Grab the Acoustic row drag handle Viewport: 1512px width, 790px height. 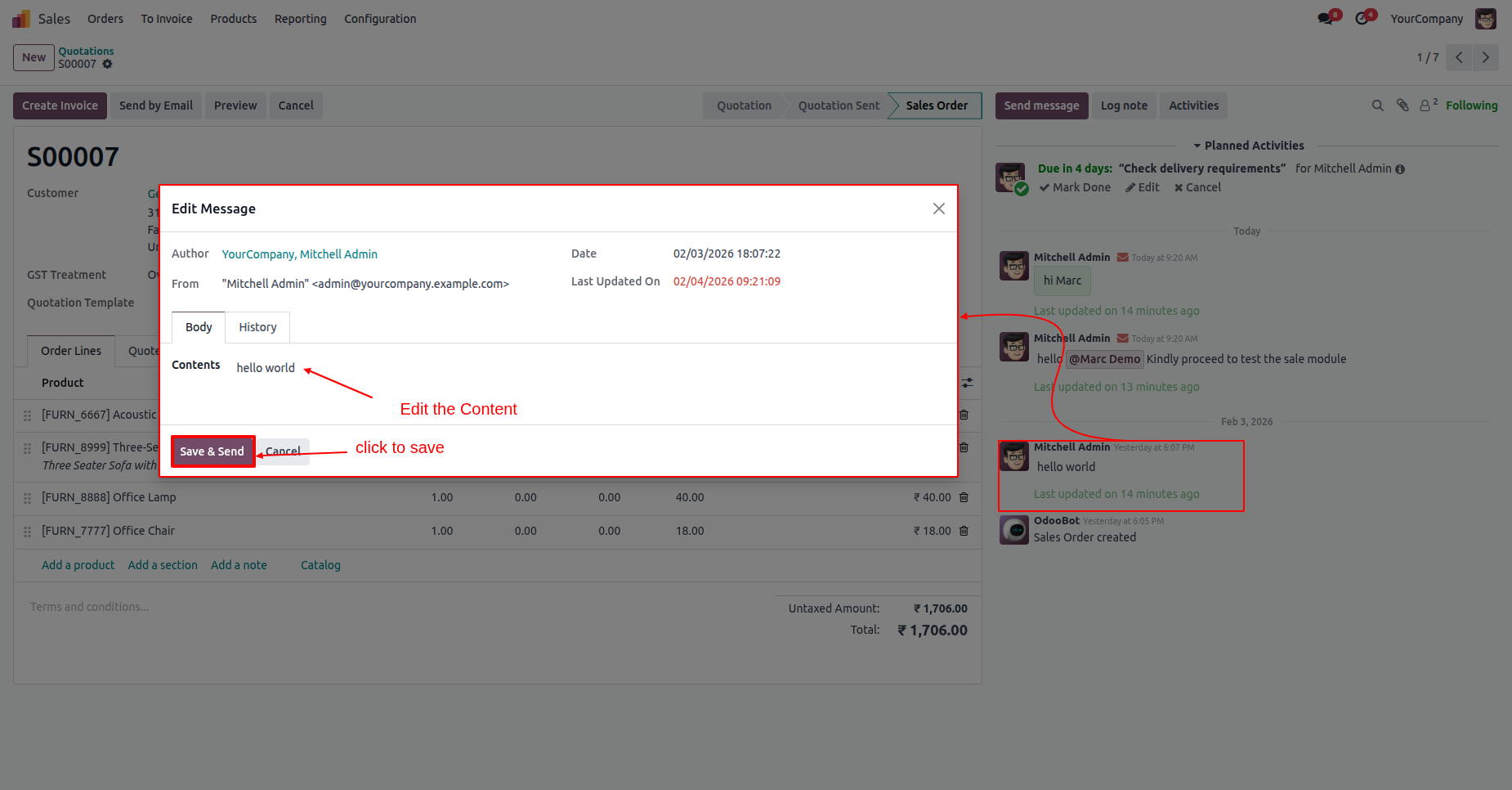27,415
